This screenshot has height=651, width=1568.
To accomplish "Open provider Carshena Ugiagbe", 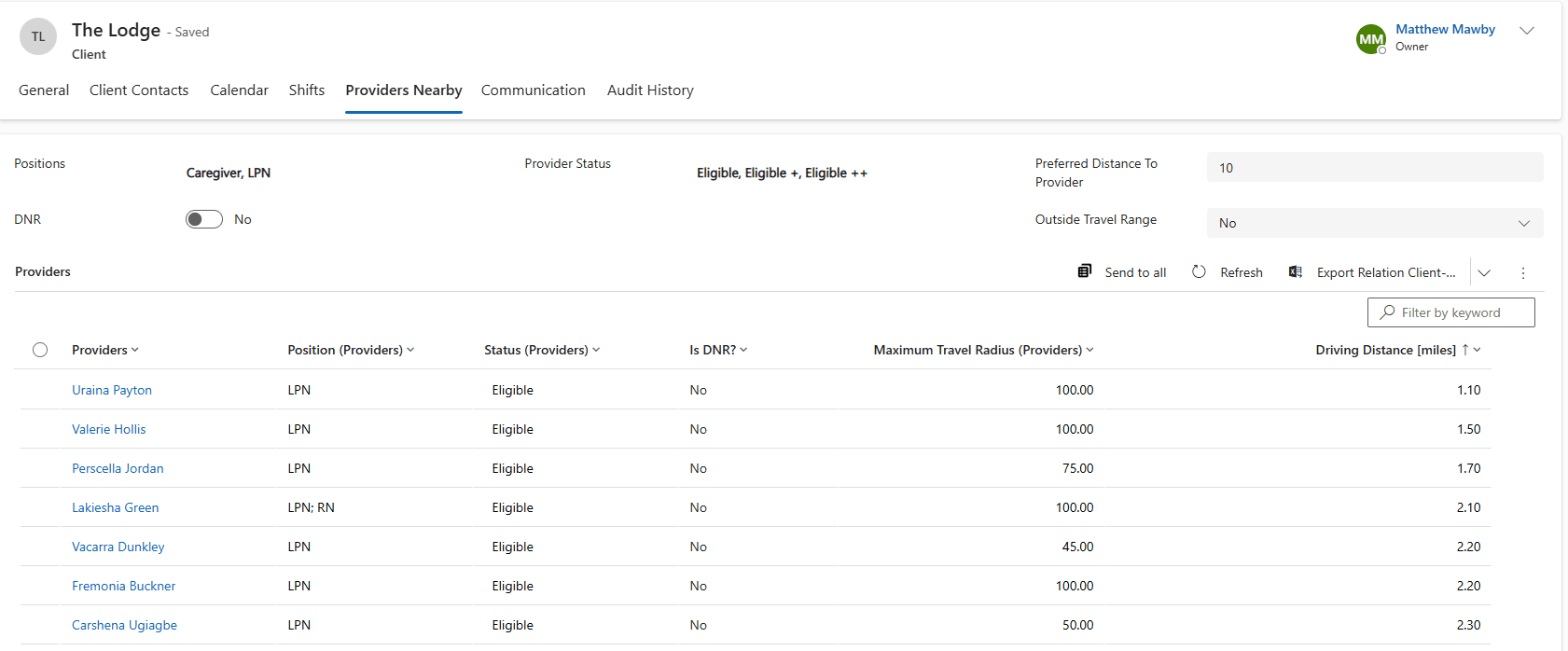I will (x=124, y=625).
